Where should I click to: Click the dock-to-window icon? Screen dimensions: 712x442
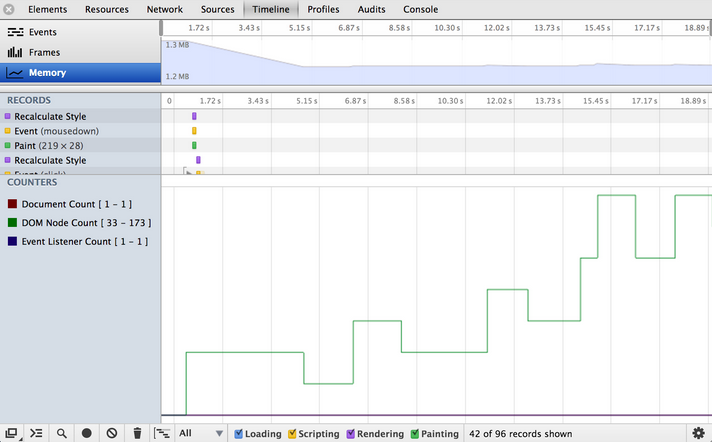pyautogui.click(x=11, y=433)
